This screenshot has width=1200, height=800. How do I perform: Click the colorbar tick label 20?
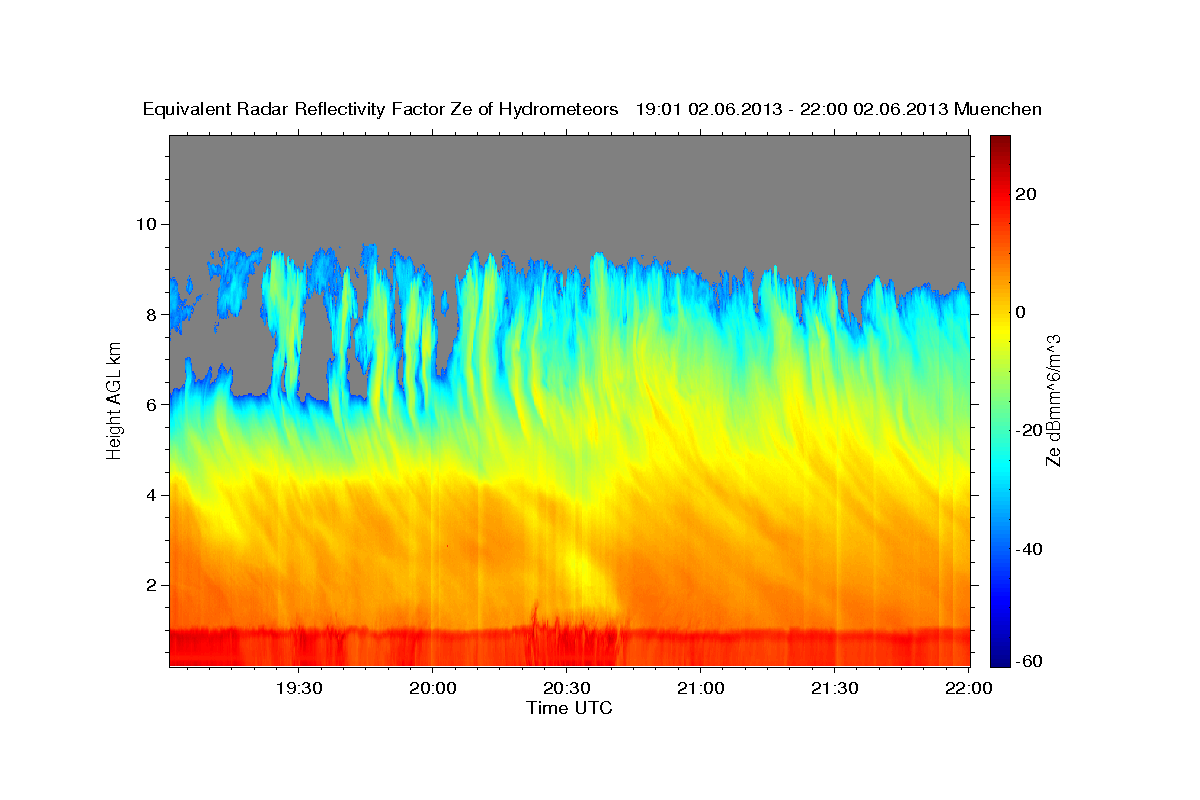(1025, 194)
